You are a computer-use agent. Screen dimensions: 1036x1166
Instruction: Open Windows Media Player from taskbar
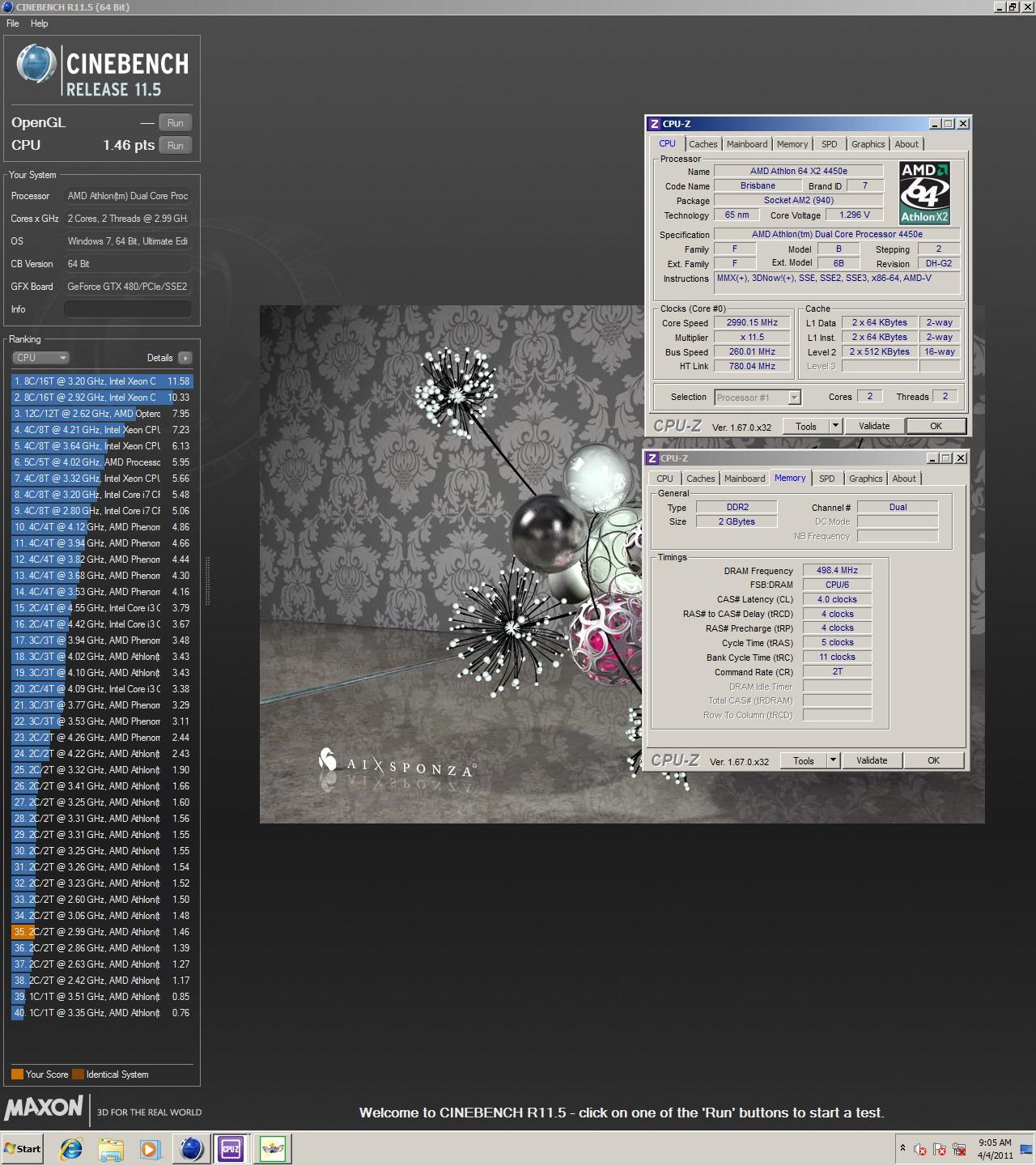coord(151,1149)
